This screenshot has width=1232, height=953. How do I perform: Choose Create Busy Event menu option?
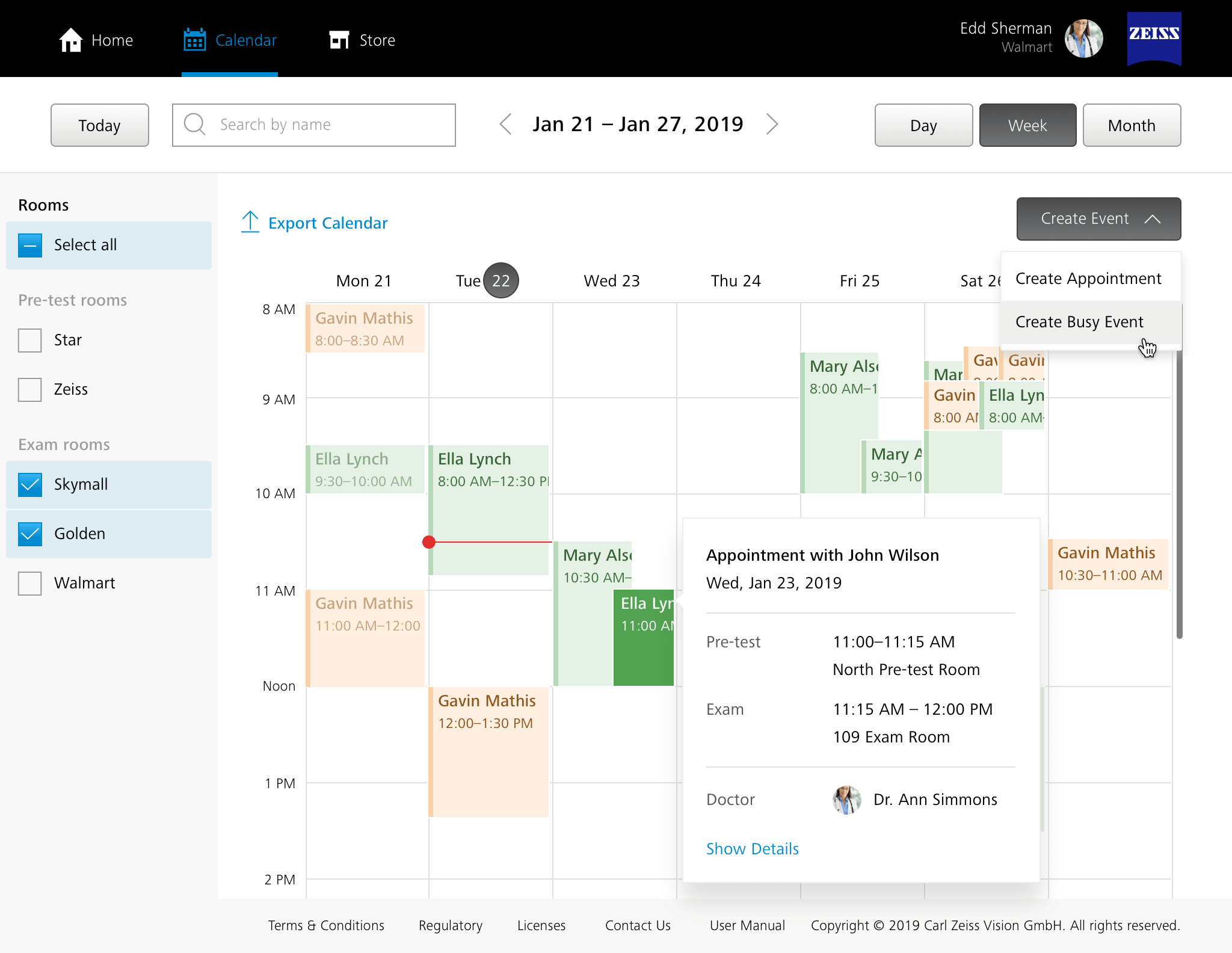pos(1079,322)
